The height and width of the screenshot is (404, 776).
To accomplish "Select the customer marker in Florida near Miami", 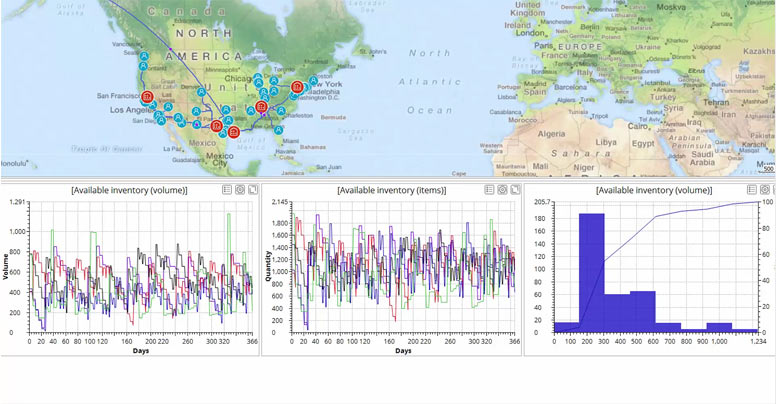I will (x=279, y=130).
